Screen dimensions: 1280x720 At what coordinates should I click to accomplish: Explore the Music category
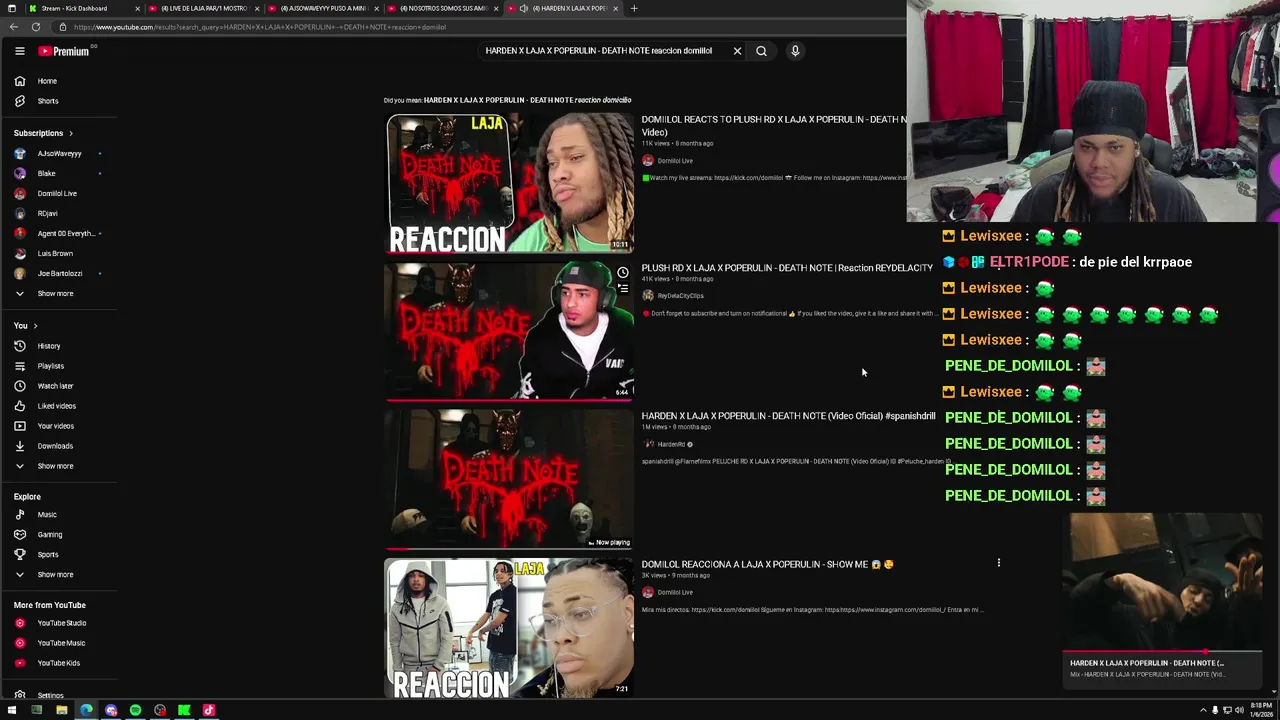pyautogui.click(x=47, y=515)
